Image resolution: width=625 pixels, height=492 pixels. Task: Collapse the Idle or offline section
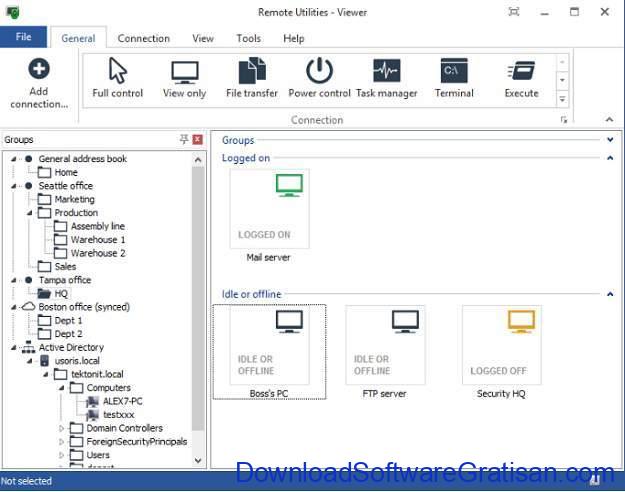(610, 294)
